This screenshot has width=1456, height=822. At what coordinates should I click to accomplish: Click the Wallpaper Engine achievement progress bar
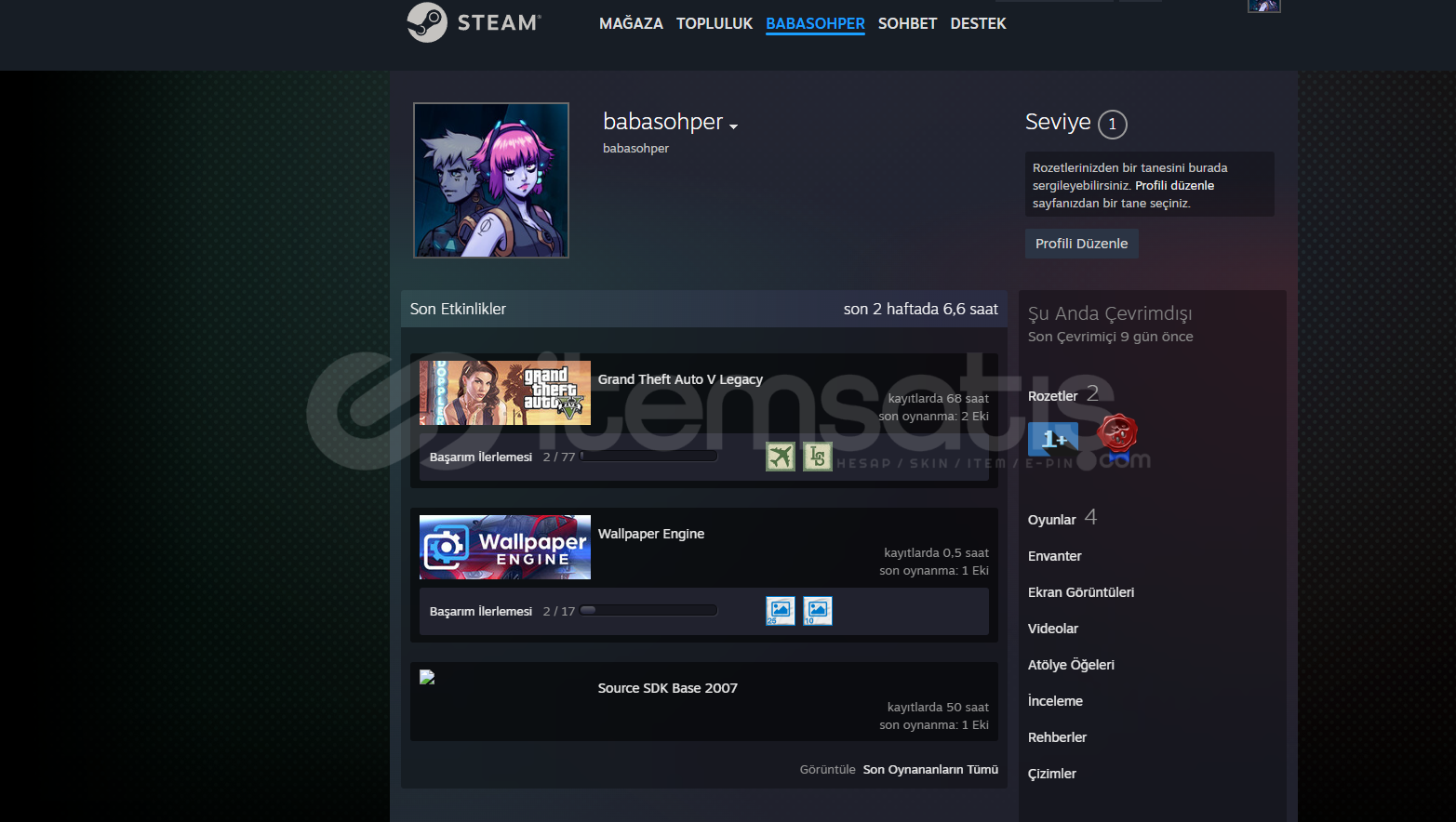[x=648, y=611]
